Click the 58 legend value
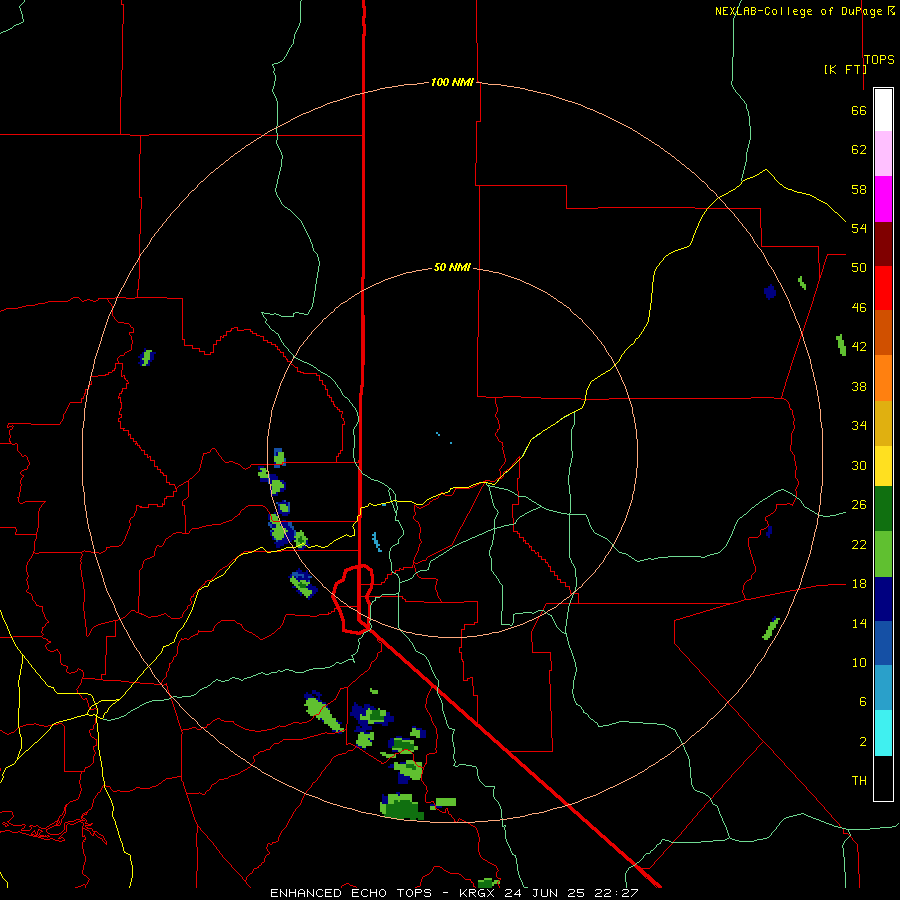This screenshot has width=900, height=900. [x=859, y=189]
